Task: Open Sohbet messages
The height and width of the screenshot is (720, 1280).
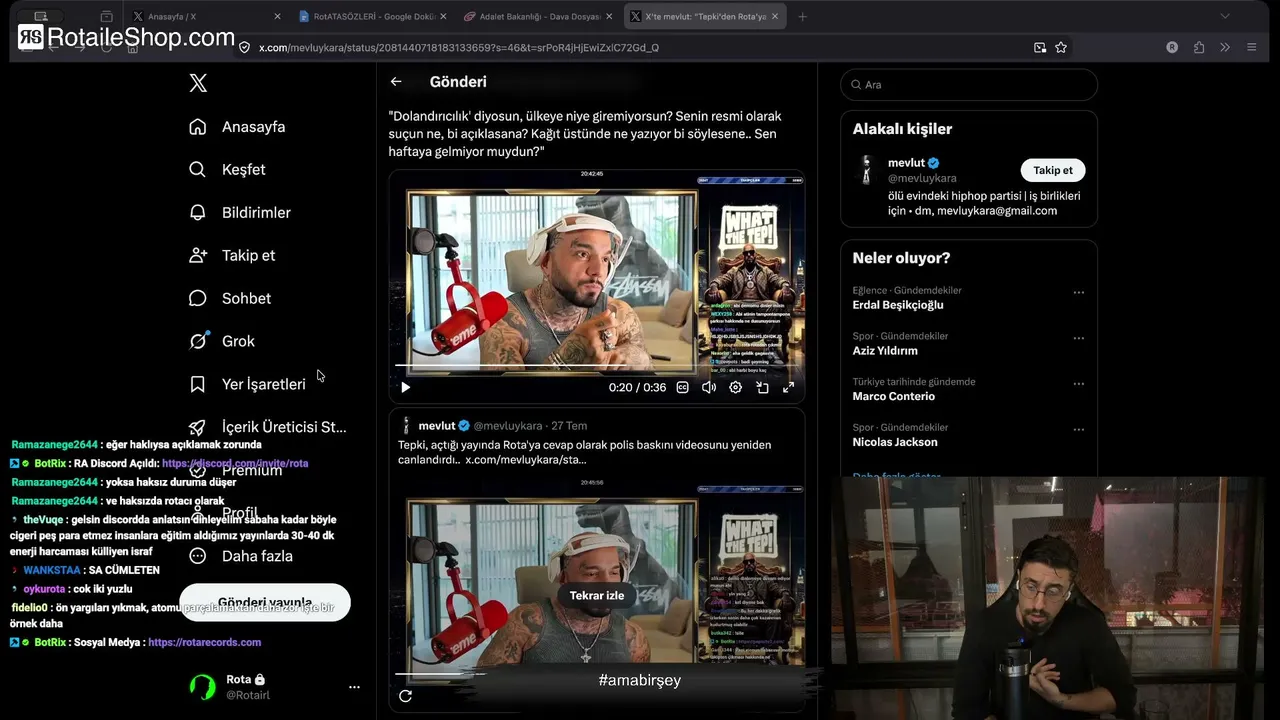Action: tap(230, 299)
